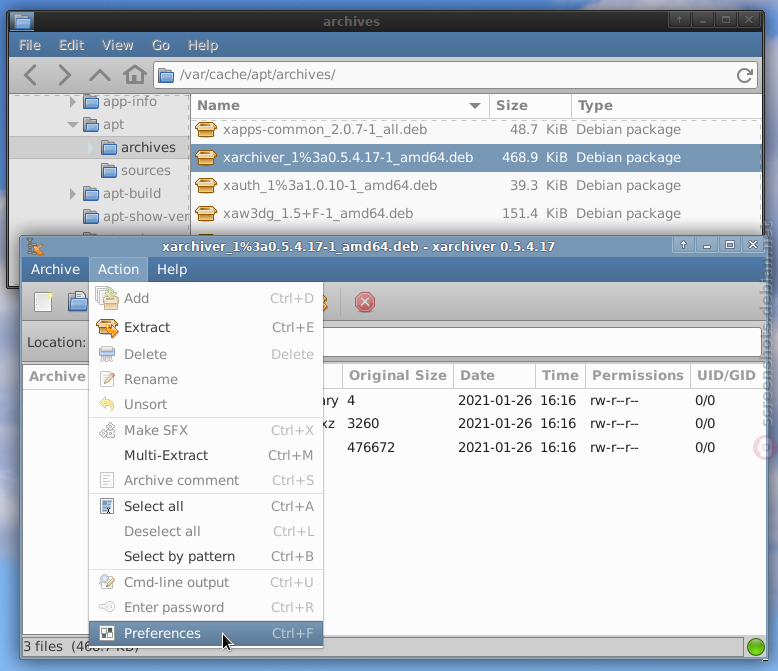Click the package icon of xaw3dg deb
This screenshot has height=671, width=778.
[206, 213]
